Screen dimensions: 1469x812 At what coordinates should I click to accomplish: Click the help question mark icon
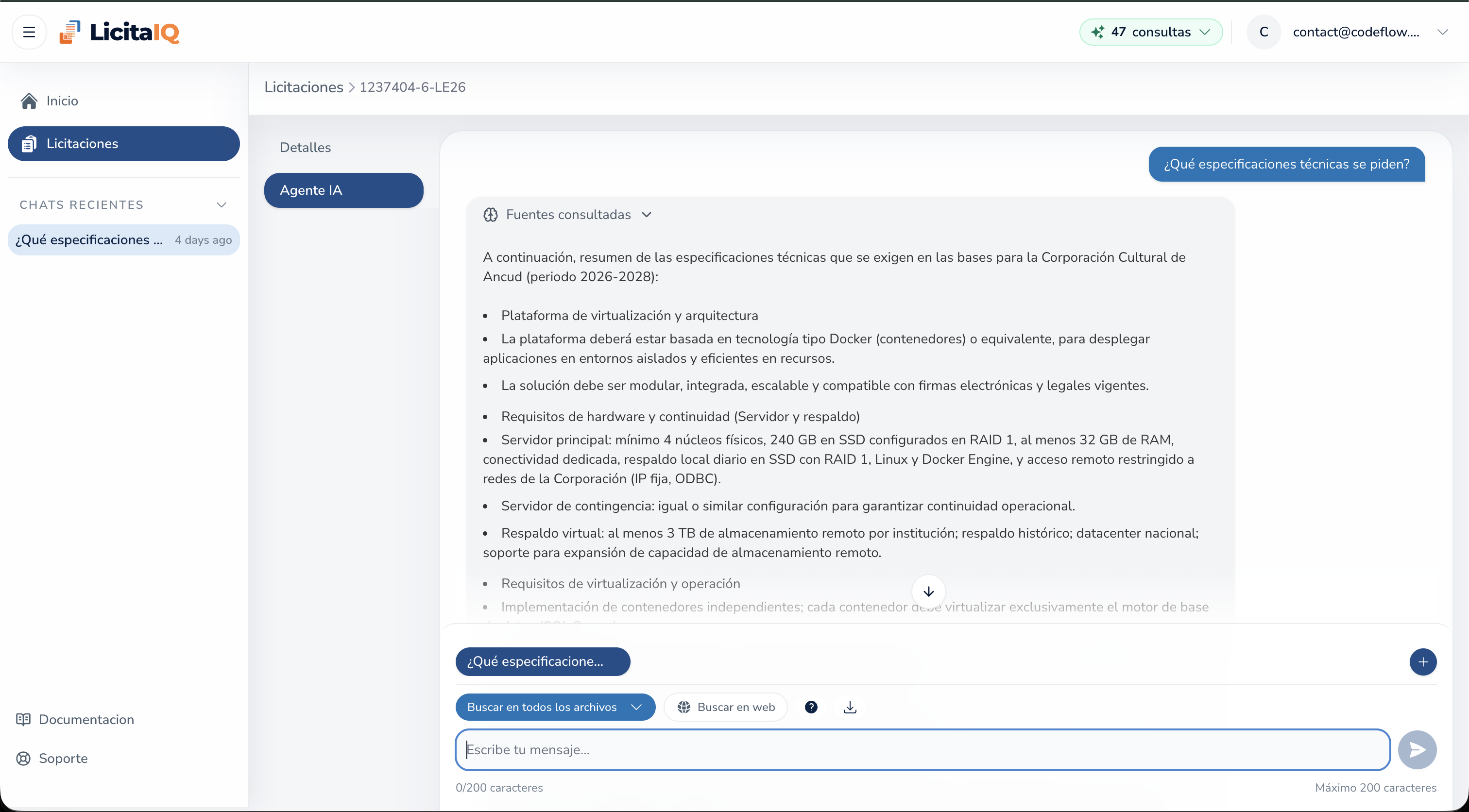810,707
